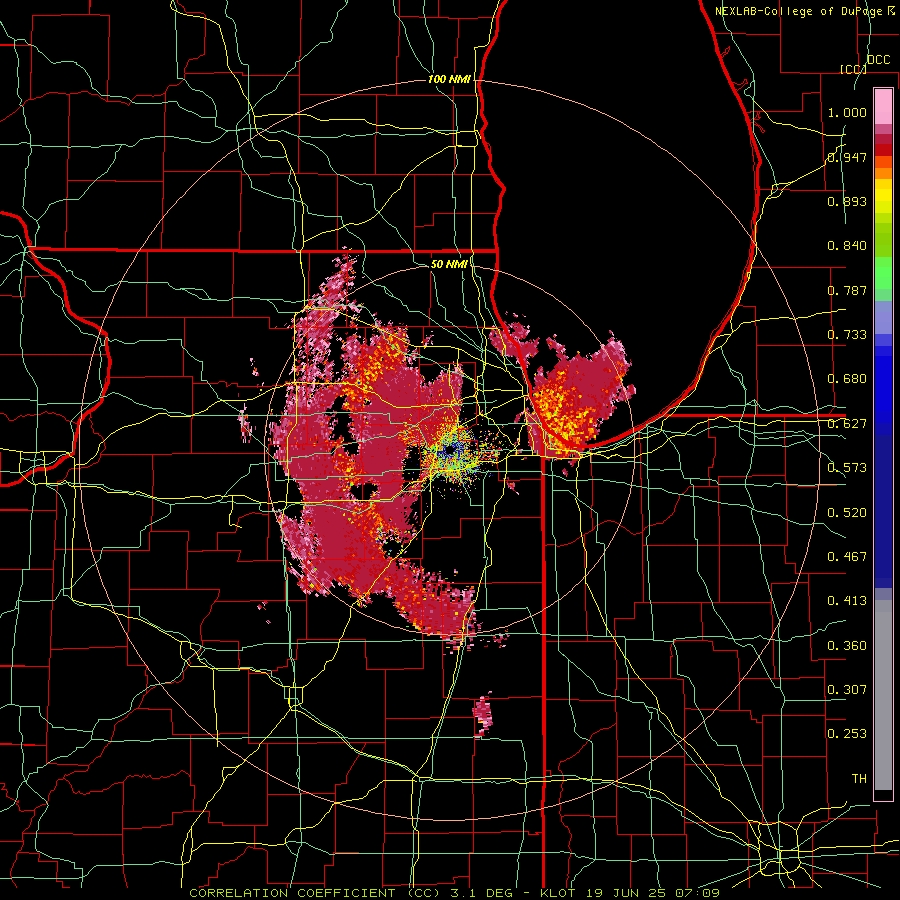This screenshot has height=900, width=900.
Task: Click the isolated pink echo south of radar
Action: coord(483,715)
